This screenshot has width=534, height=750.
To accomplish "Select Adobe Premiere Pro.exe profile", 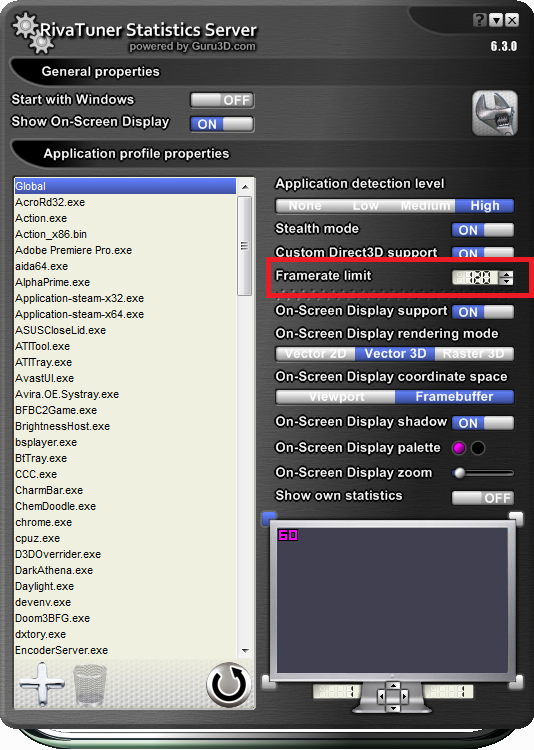I will point(125,250).
